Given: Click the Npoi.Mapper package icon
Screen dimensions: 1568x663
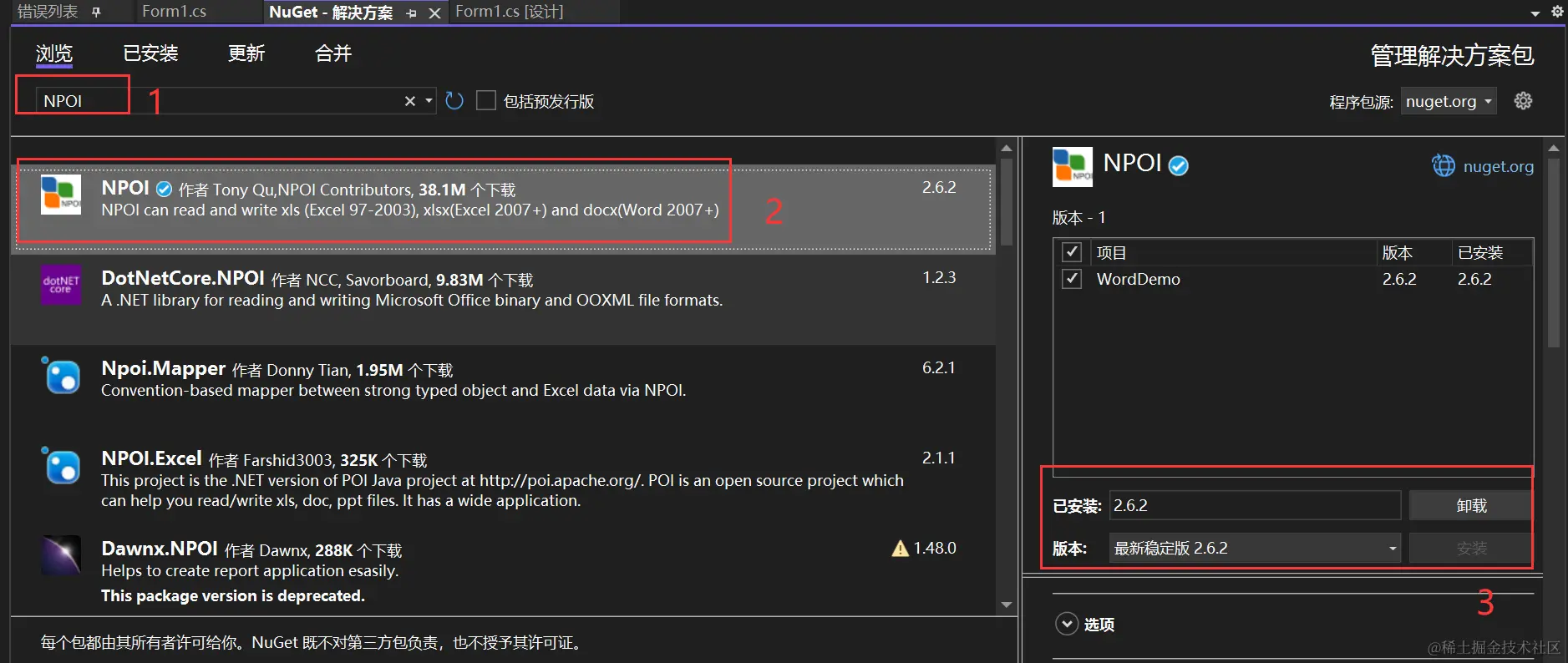Looking at the screenshot, I should pos(61,375).
